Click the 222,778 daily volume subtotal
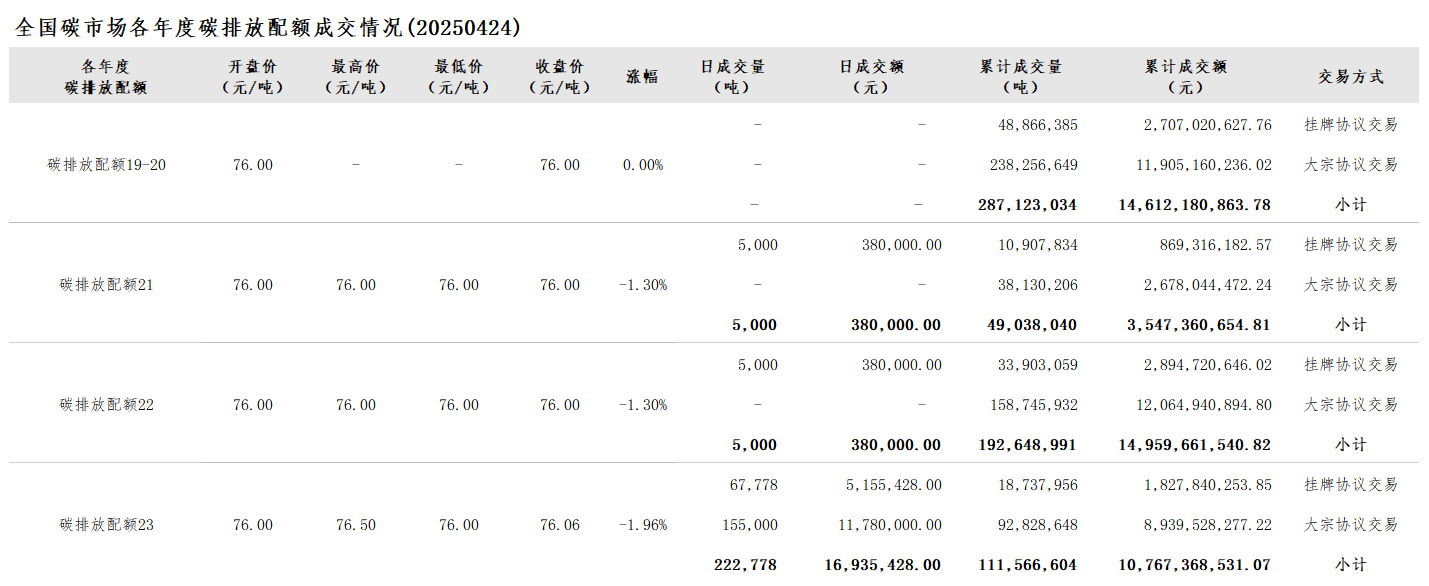This screenshot has width=1429, height=586. coord(746,565)
